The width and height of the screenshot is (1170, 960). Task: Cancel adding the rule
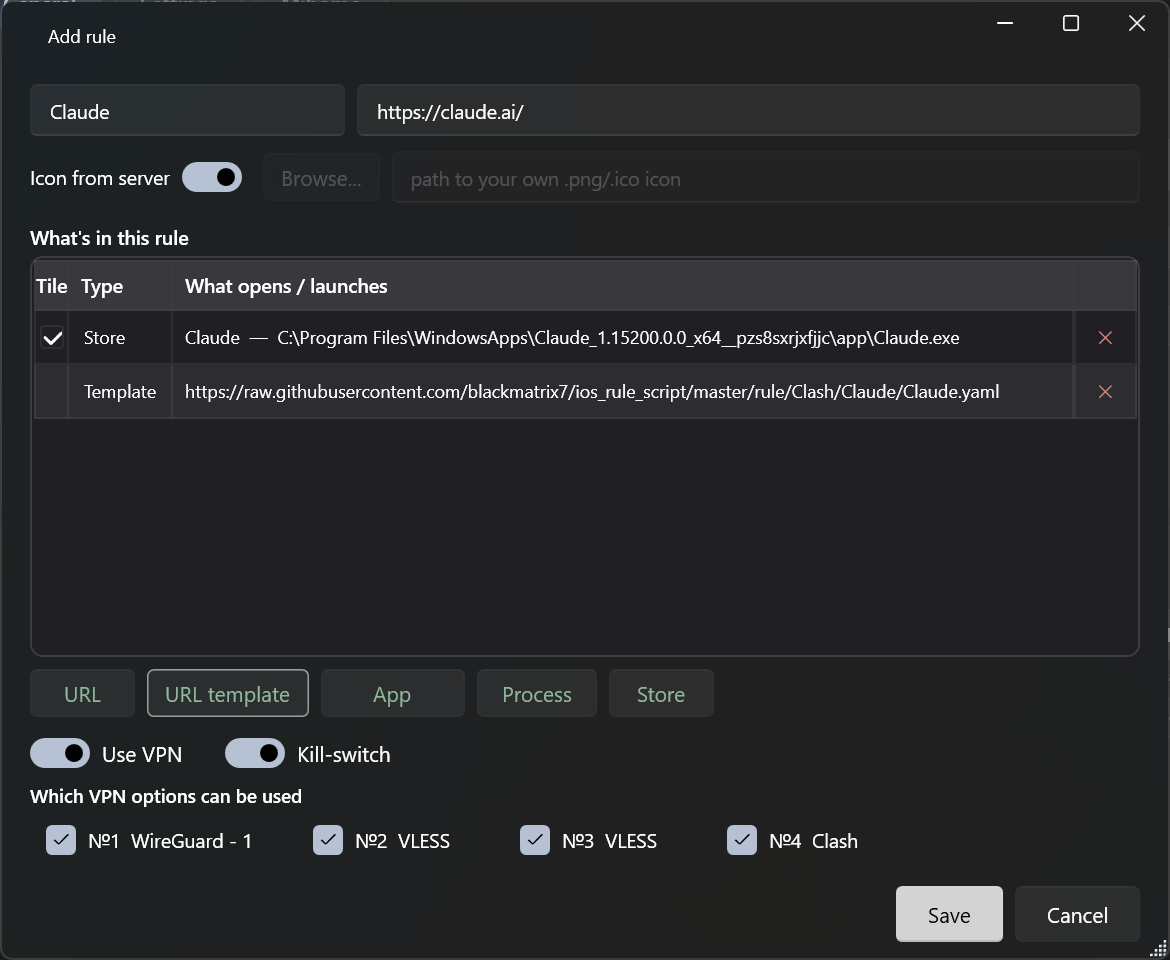click(x=1077, y=914)
